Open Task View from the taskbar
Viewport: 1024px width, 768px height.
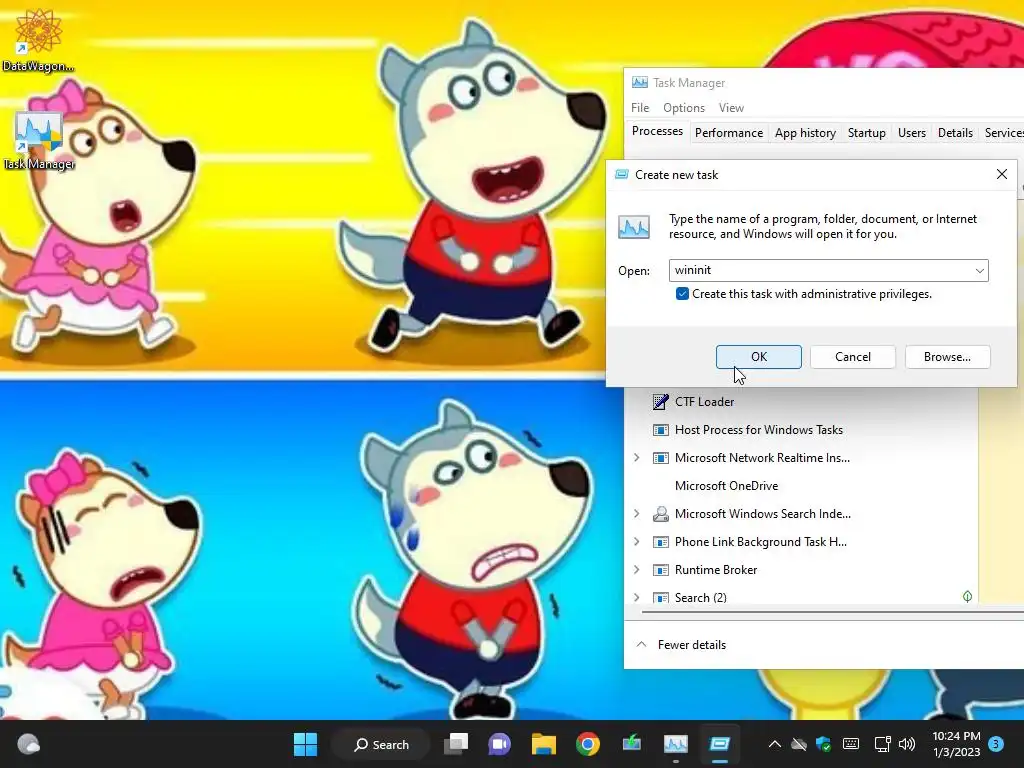pyautogui.click(x=456, y=744)
